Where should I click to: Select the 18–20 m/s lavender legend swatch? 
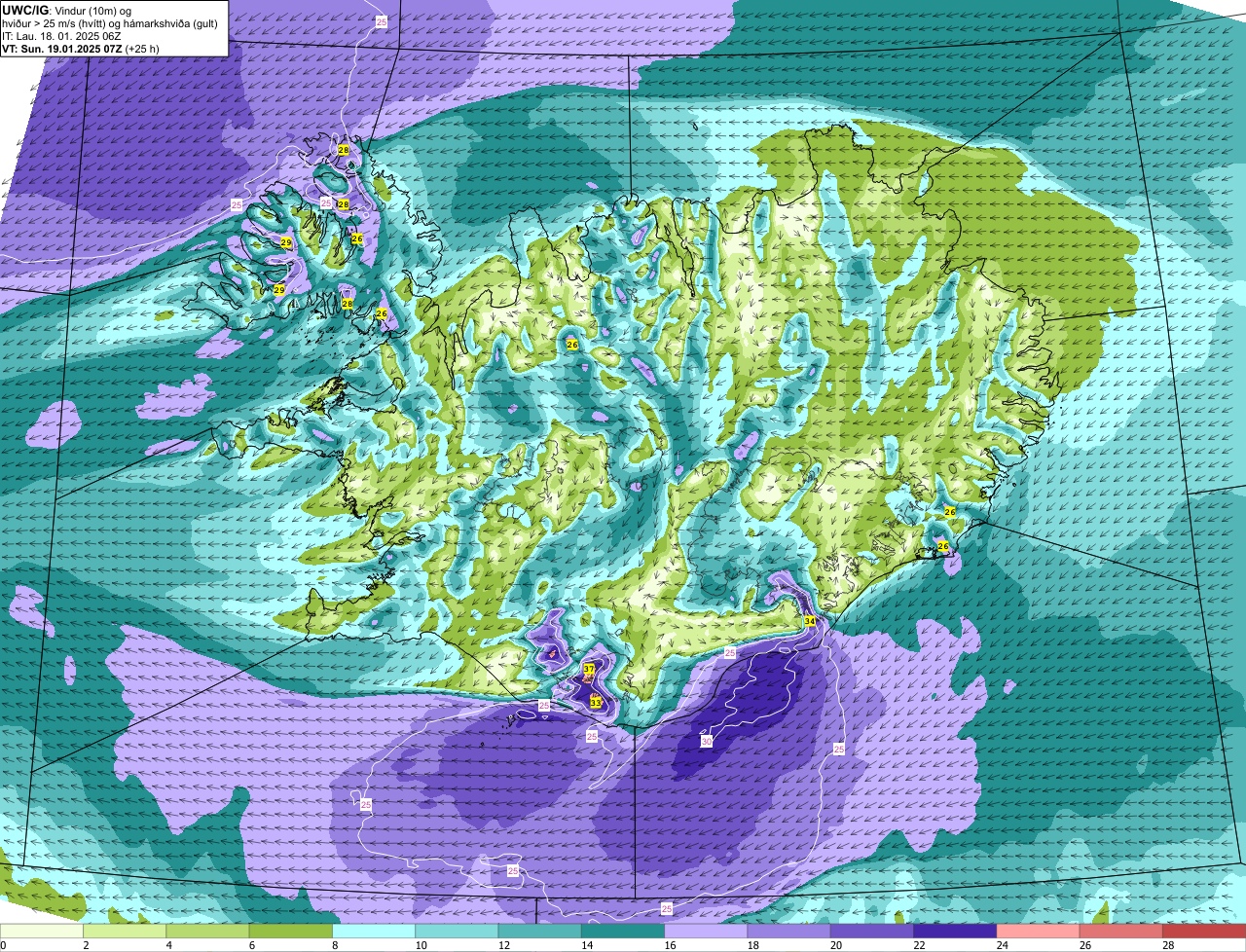(789, 931)
